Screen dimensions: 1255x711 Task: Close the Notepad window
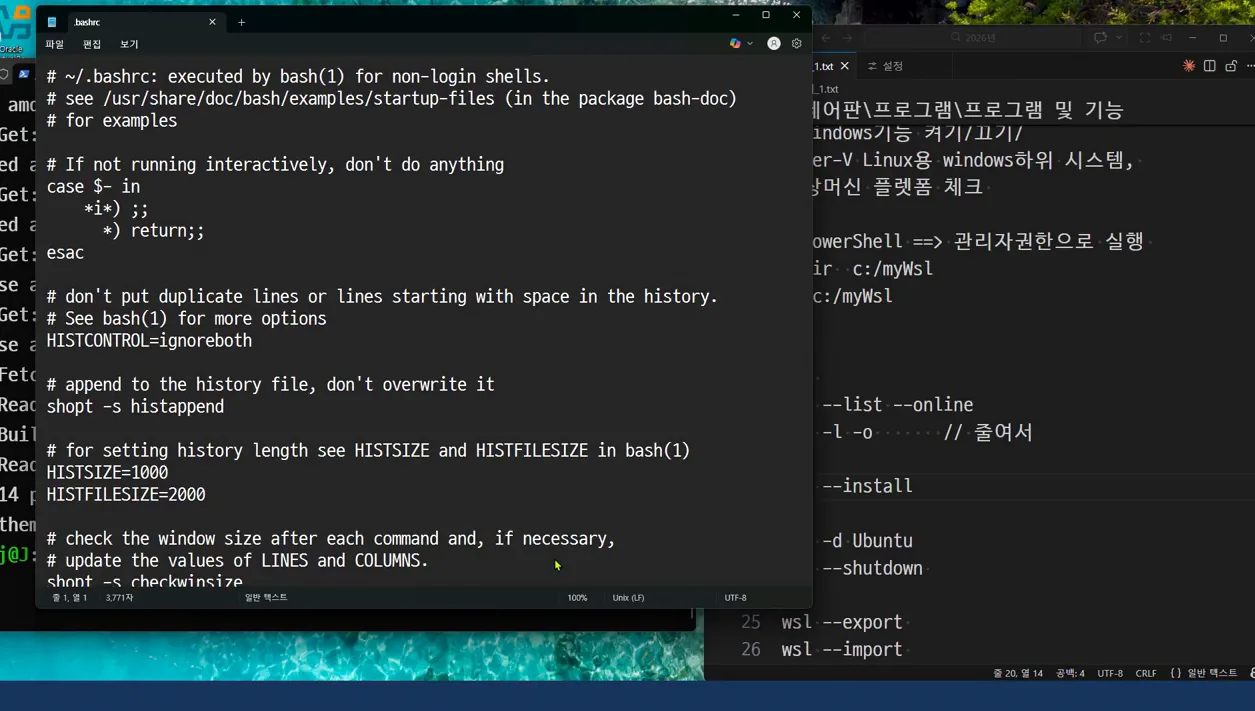(x=796, y=15)
